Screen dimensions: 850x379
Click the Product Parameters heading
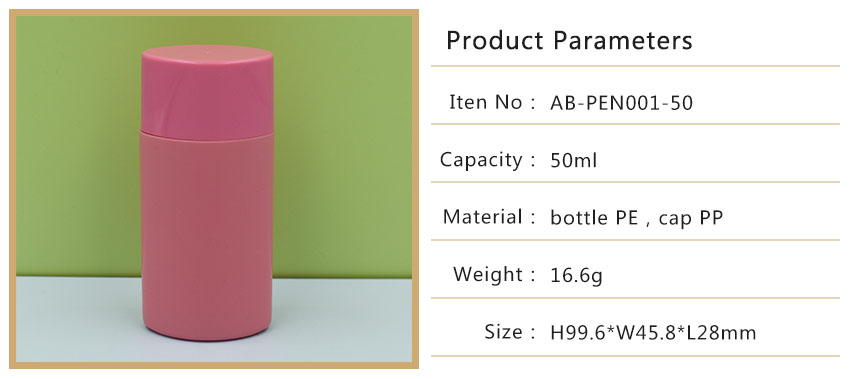(569, 41)
